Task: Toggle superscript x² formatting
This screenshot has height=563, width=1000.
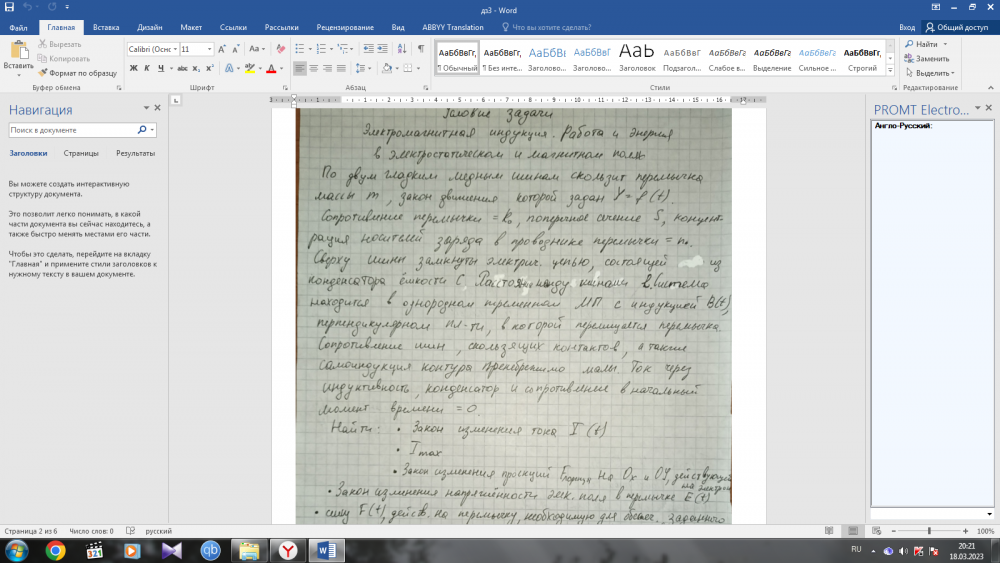Action: (x=210, y=68)
